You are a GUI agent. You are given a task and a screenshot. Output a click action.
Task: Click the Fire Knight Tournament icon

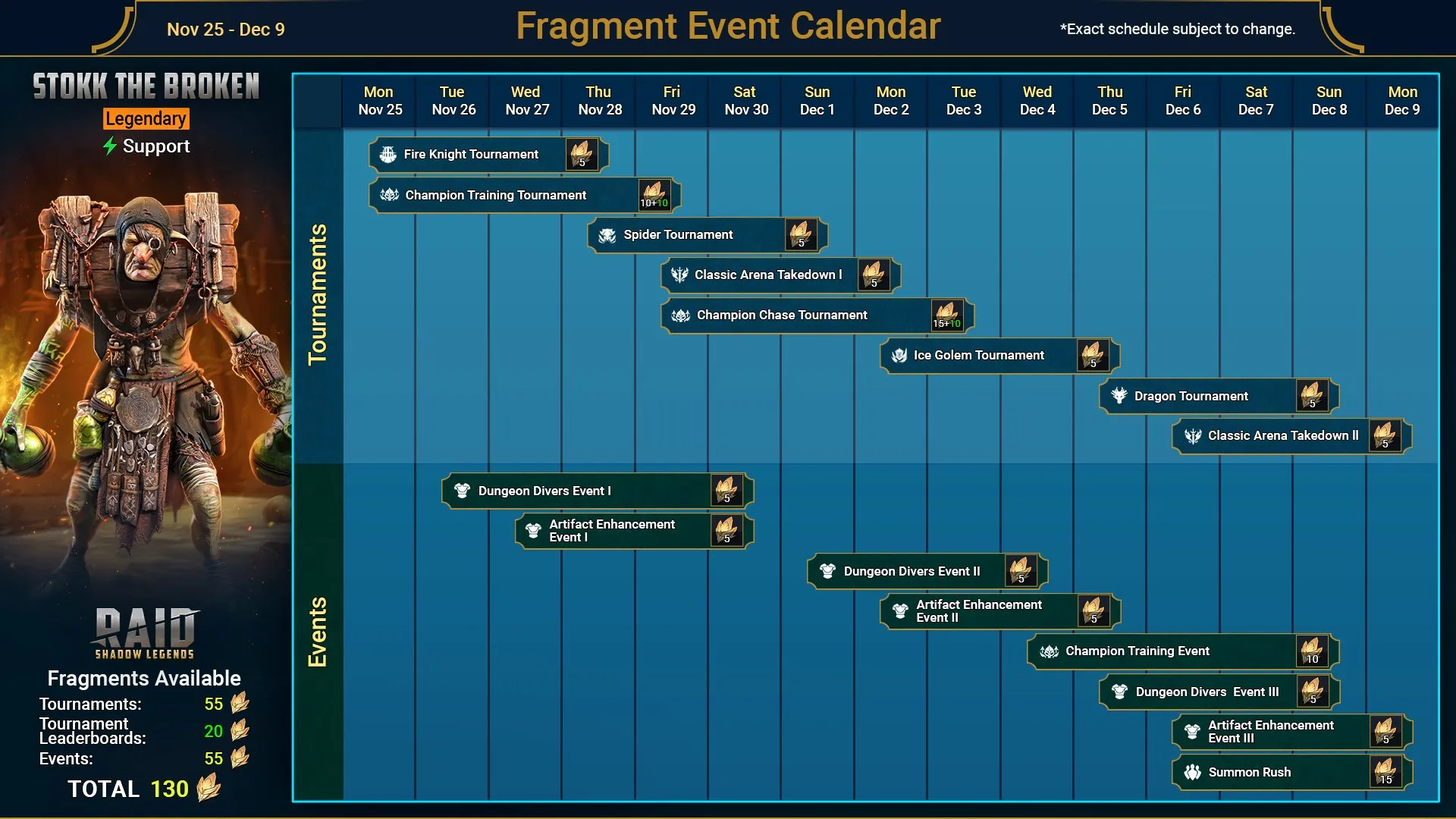pos(388,154)
